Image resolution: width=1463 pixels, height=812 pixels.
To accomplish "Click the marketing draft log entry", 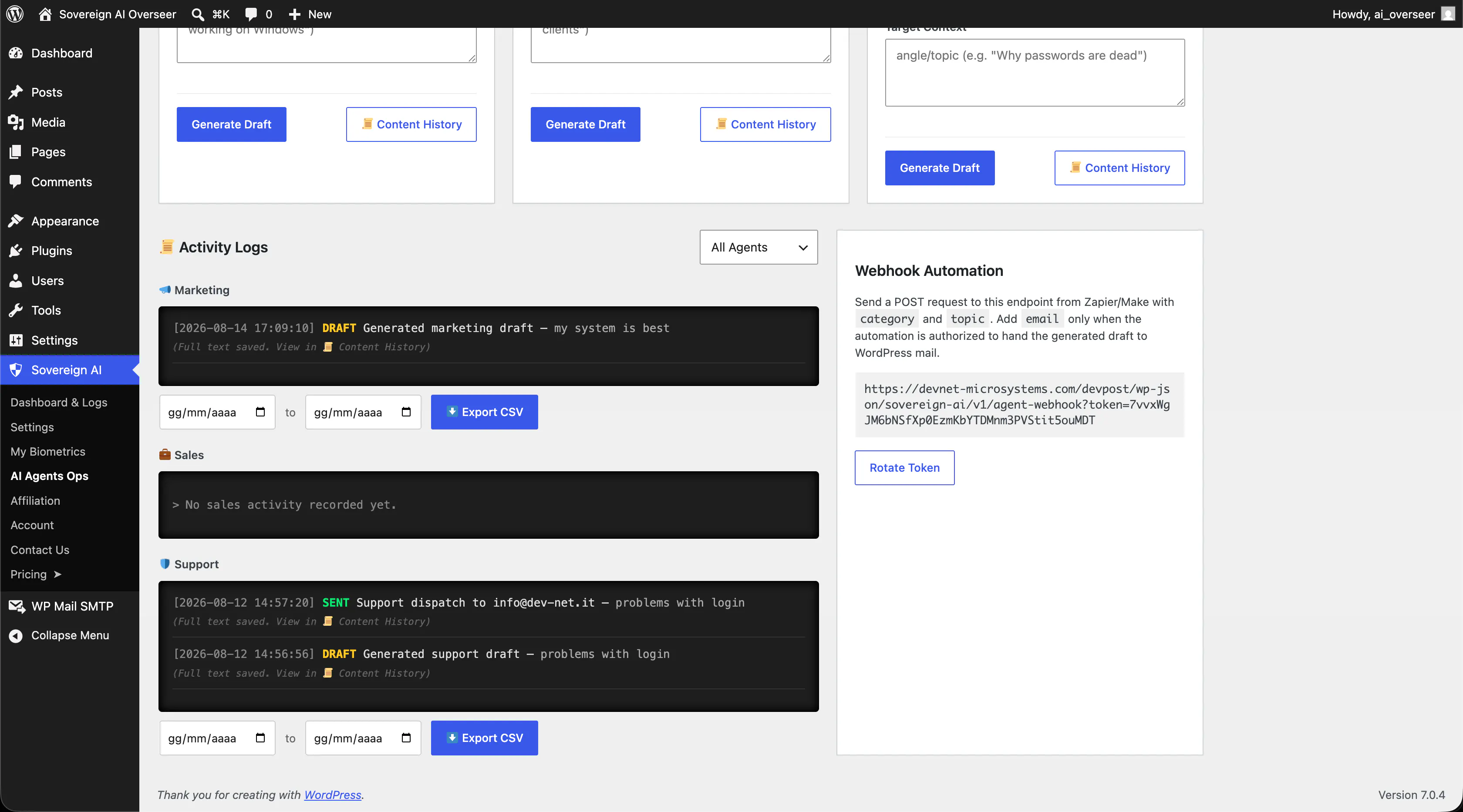I will [489, 337].
